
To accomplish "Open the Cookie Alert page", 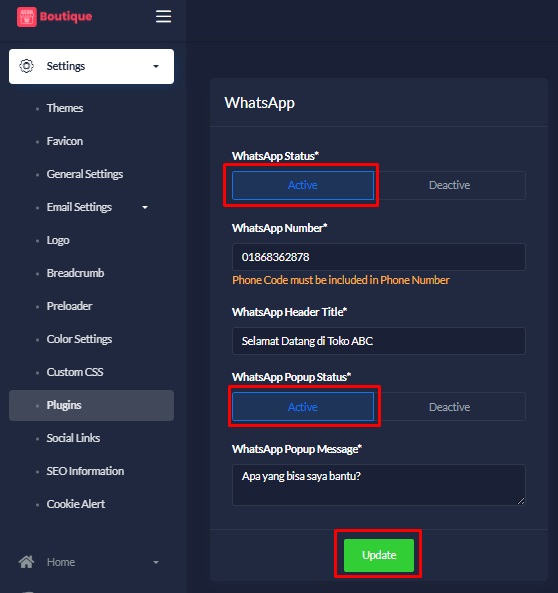I will pos(76,504).
